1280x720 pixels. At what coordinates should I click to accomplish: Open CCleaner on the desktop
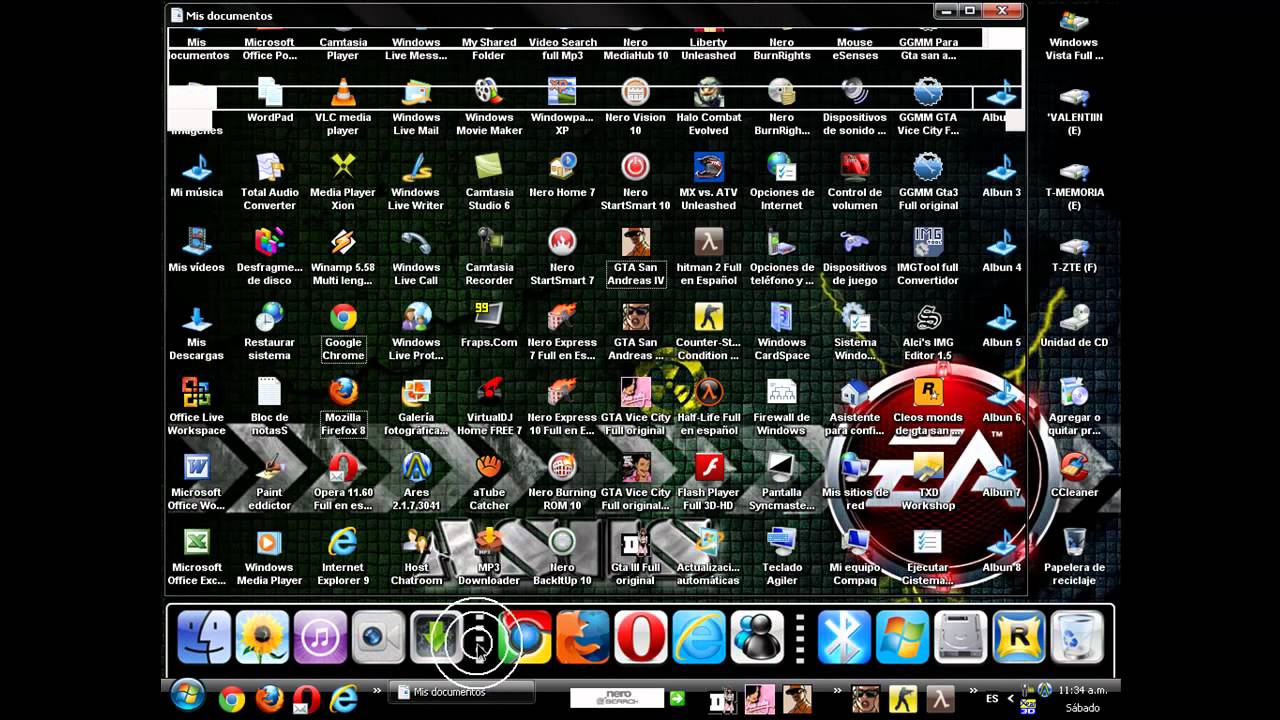point(1074,475)
